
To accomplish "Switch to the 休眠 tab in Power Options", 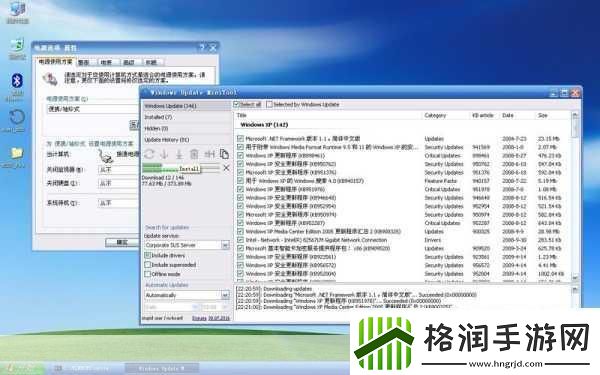I will (151, 62).
